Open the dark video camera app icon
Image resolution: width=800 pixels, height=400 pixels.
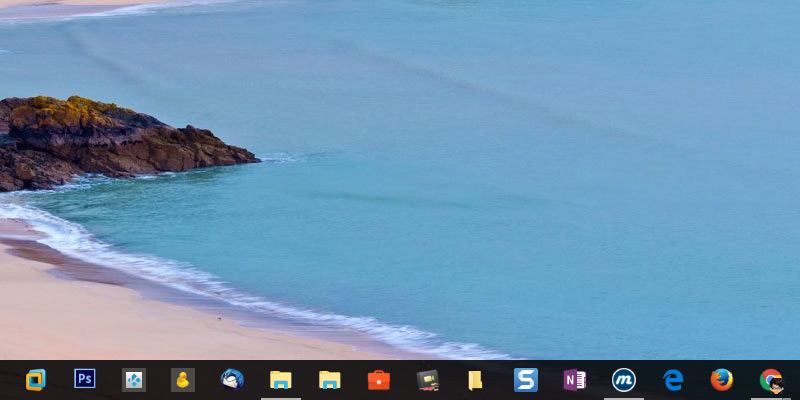[428, 380]
